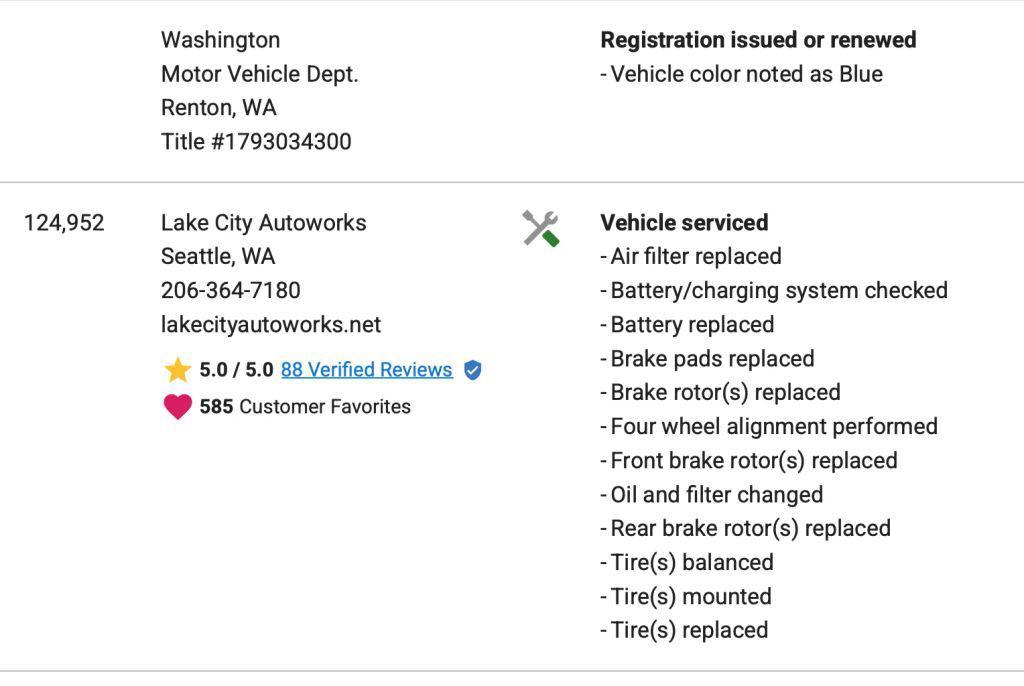Click the Air filter replaced item
The image size is (1024, 686).
691,256
